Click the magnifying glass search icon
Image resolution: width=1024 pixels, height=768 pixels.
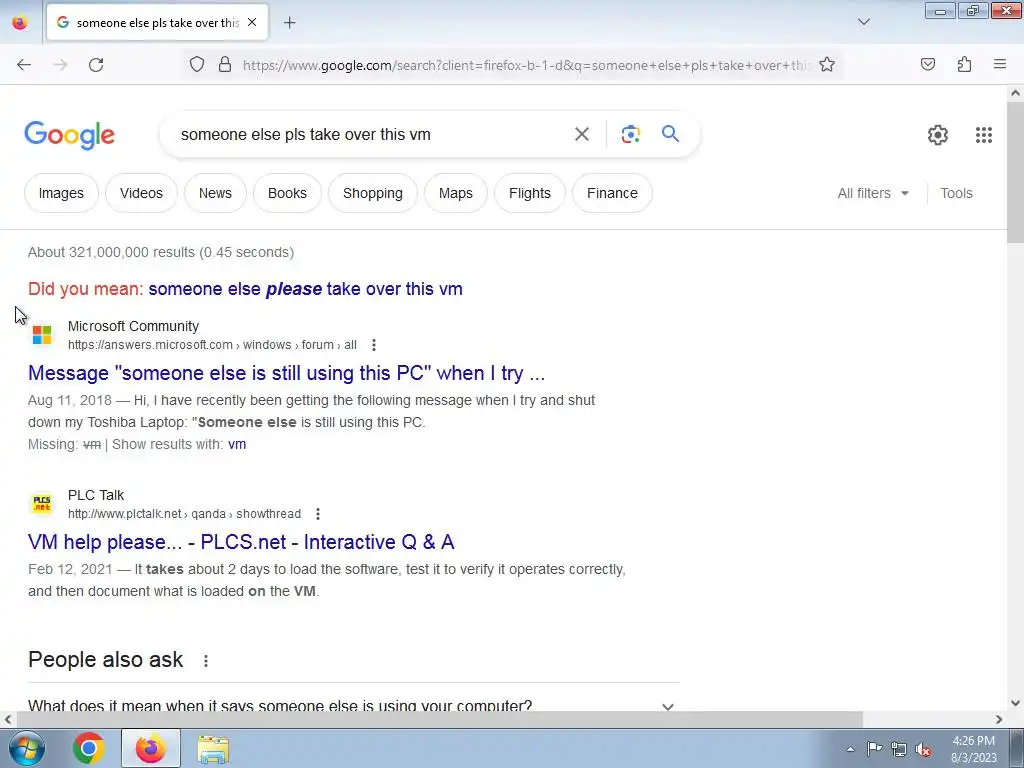point(670,134)
